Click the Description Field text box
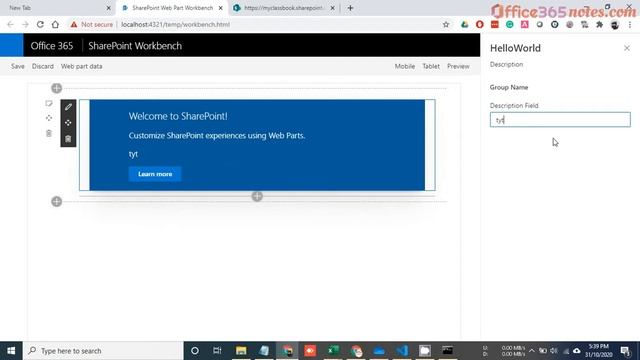The width and height of the screenshot is (640, 360). coord(560,120)
